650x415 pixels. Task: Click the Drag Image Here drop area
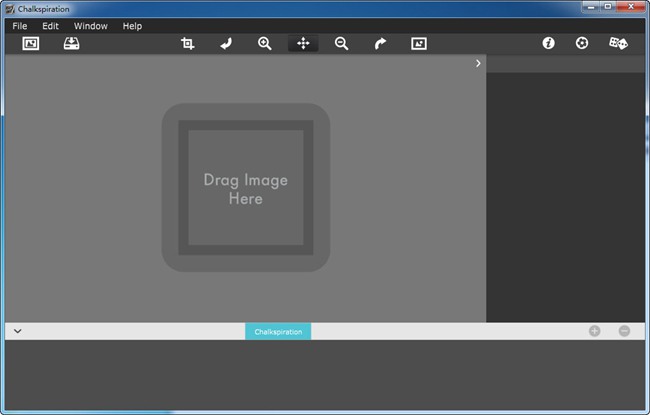(246, 188)
